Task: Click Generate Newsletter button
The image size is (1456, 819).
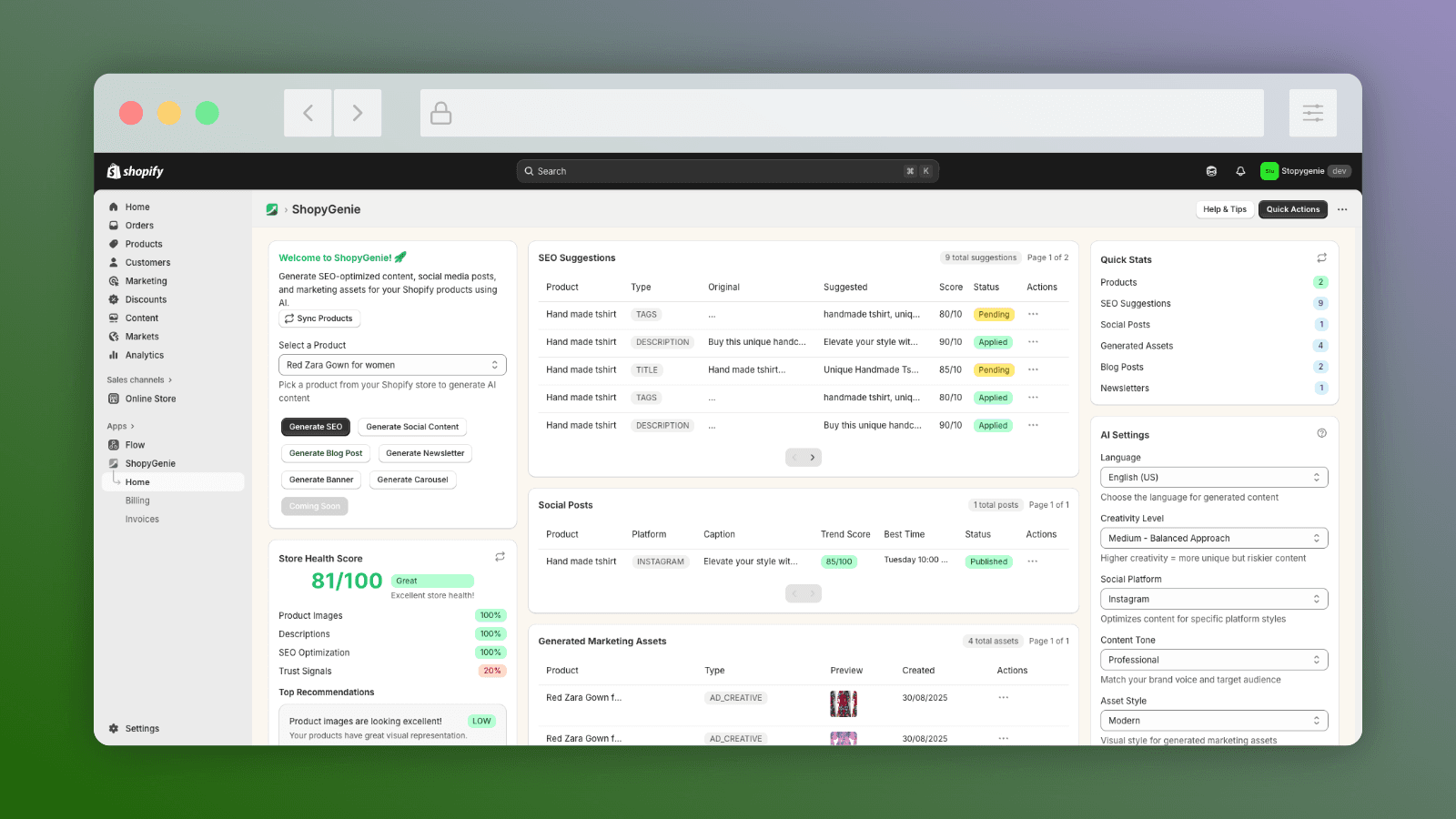Action: [x=425, y=453]
